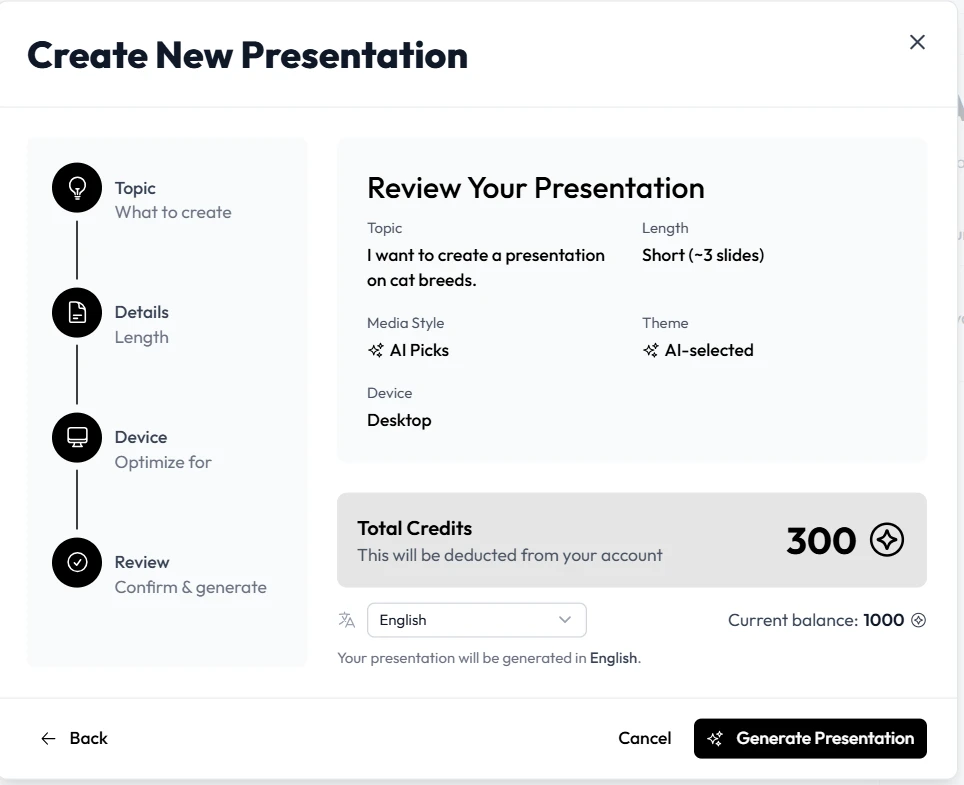Viewport: 964px width, 785px height.
Task: Click the Topic lightbulb step icon
Action: click(77, 187)
